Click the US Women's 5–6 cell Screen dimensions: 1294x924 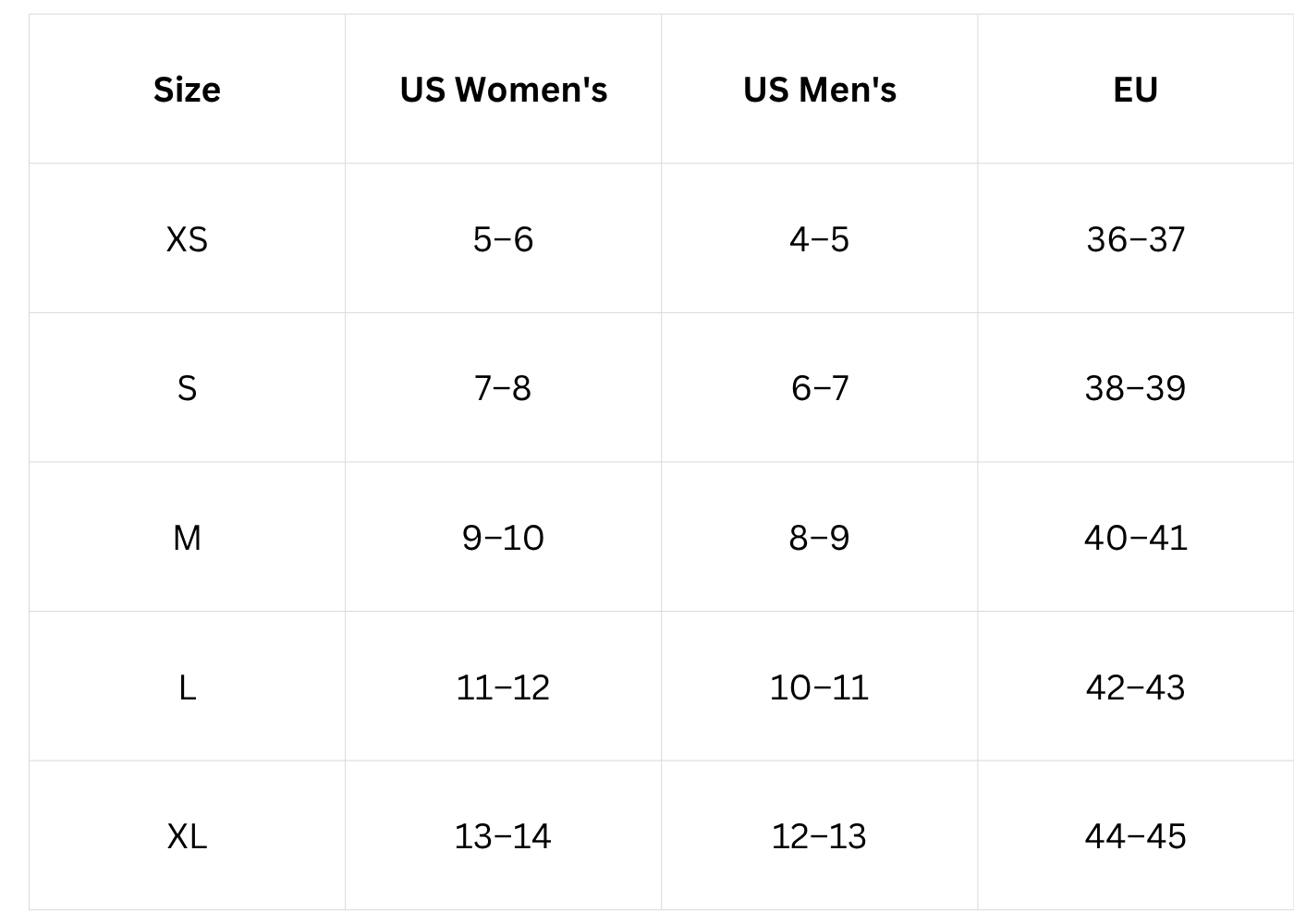pyautogui.click(x=504, y=239)
